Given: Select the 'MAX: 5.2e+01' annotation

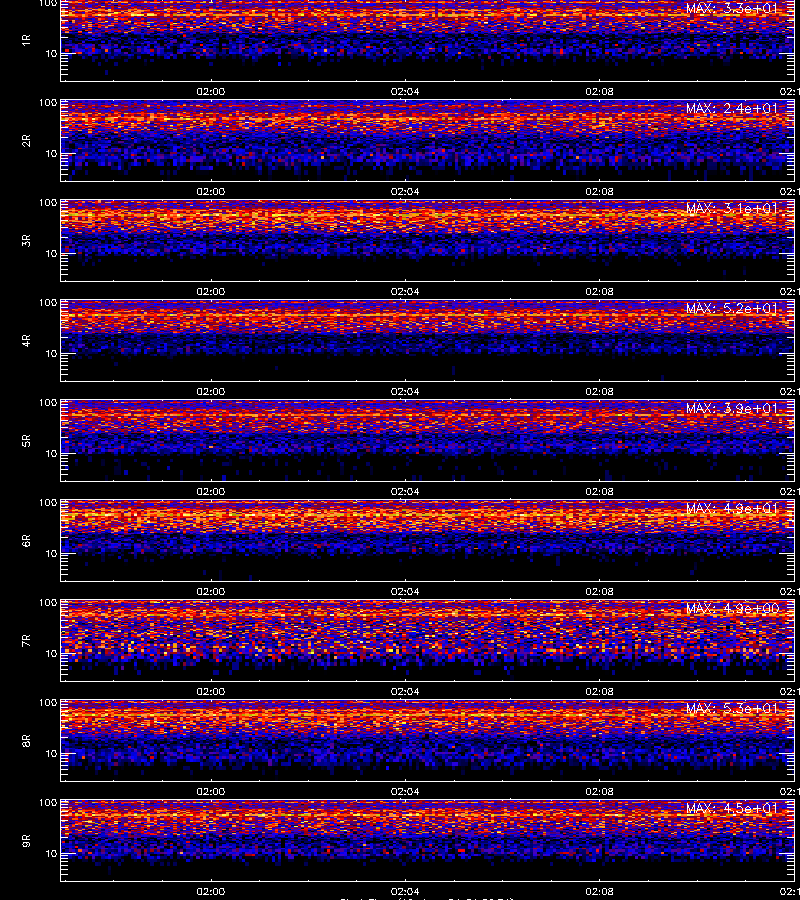Looking at the screenshot, I should (732, 308).
